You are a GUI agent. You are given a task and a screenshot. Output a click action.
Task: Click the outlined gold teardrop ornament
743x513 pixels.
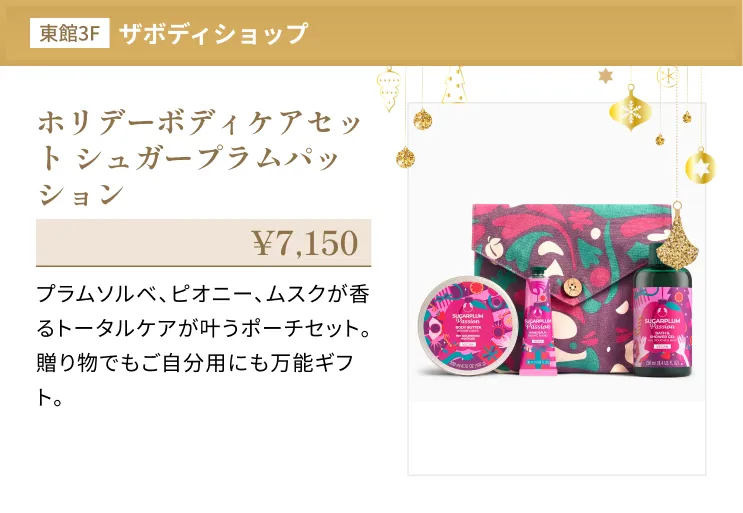[x=389, y=90]
